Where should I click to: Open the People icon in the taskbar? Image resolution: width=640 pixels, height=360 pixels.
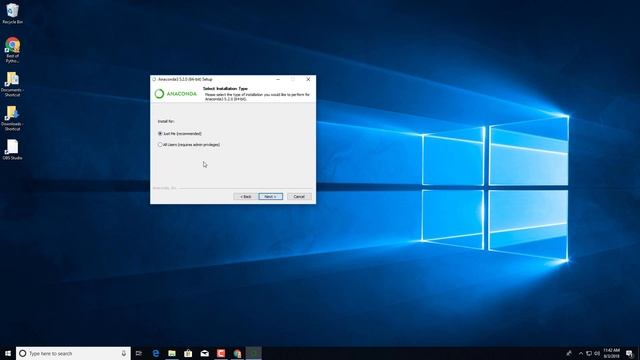pyautogui.click(x=569, y=353)
